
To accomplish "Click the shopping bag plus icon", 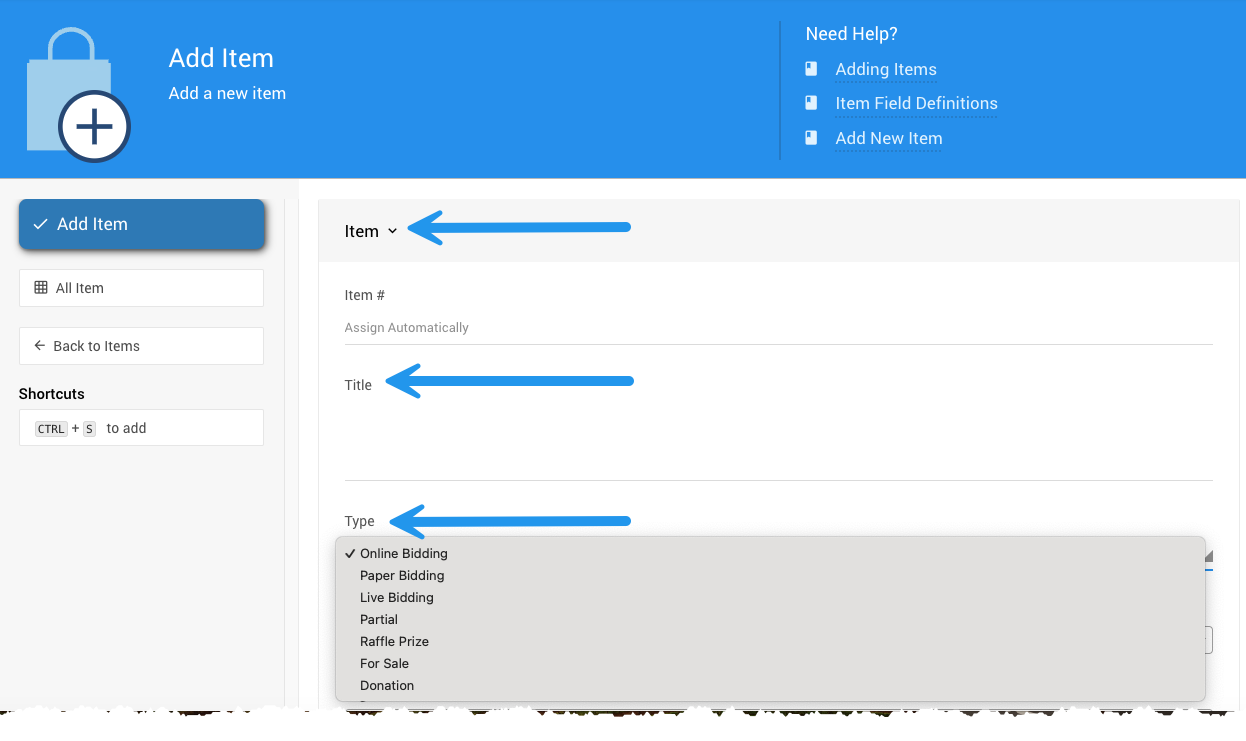I will [78, 96].
